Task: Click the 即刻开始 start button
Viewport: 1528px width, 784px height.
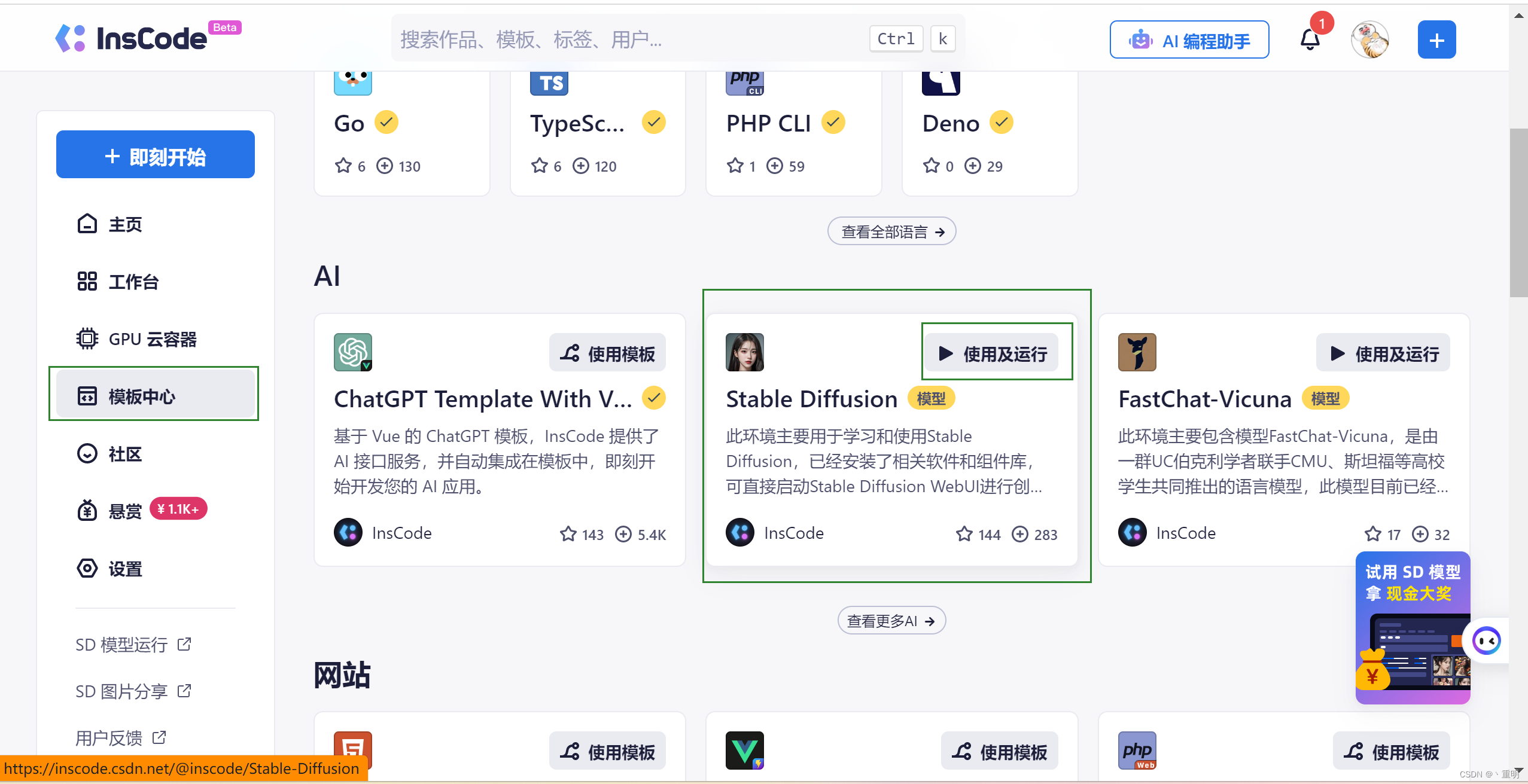Action: pyautogui.click(x=156, y=155)
